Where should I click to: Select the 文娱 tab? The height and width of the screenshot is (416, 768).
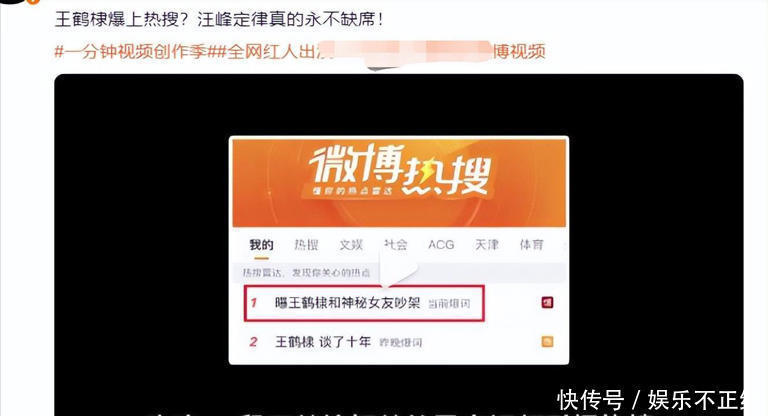tap(351, 245)
